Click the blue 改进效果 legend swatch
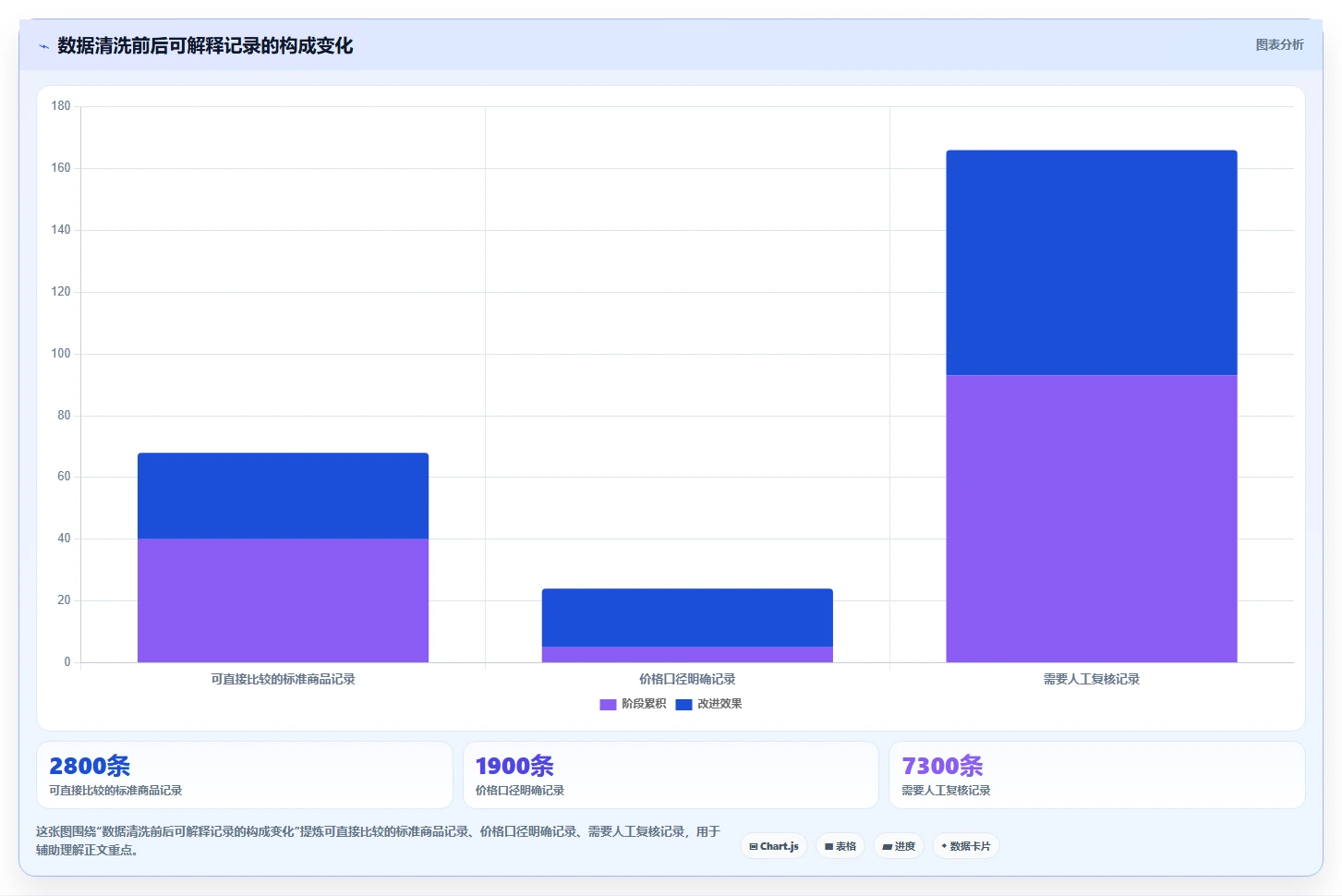The width and height of the screenshot is (1342, 896). coord(683,705)
